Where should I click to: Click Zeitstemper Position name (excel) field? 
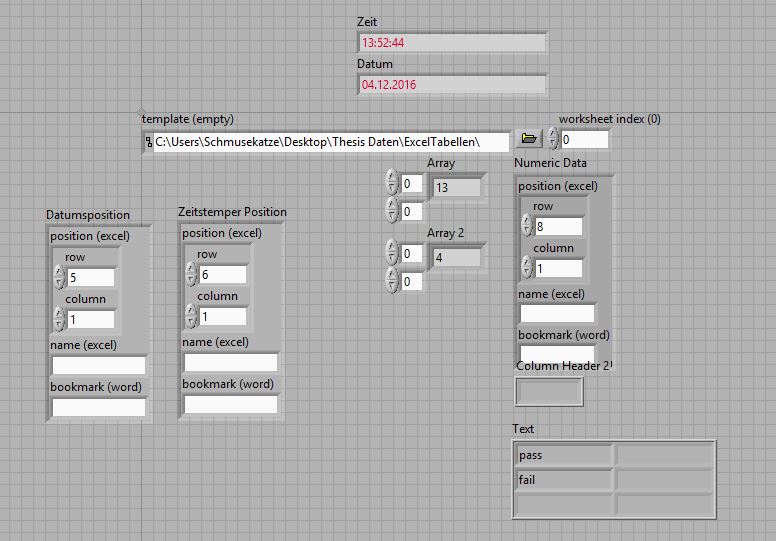[x=231, y=362]
